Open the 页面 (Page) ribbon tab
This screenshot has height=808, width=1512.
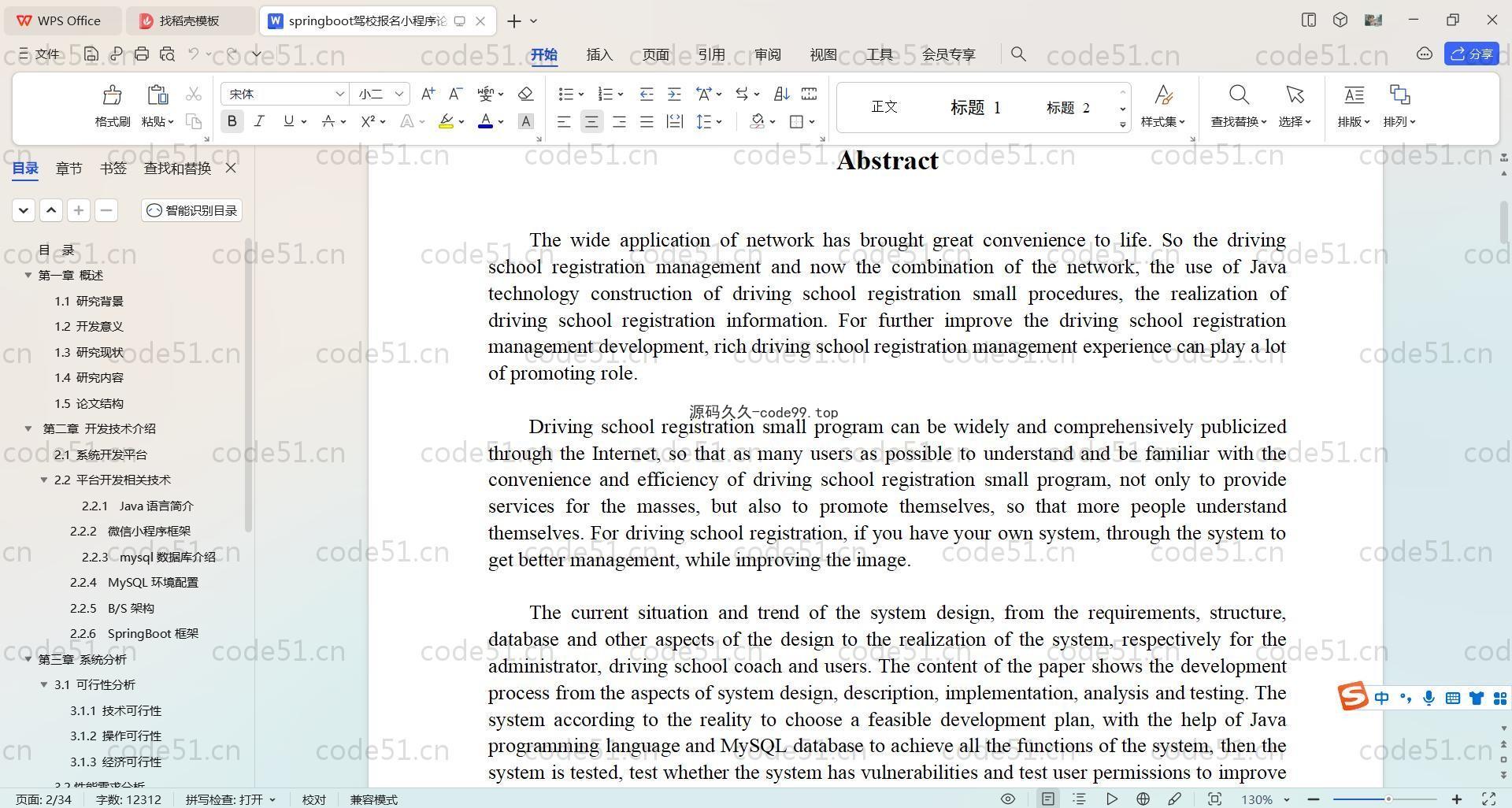[655, 54]
